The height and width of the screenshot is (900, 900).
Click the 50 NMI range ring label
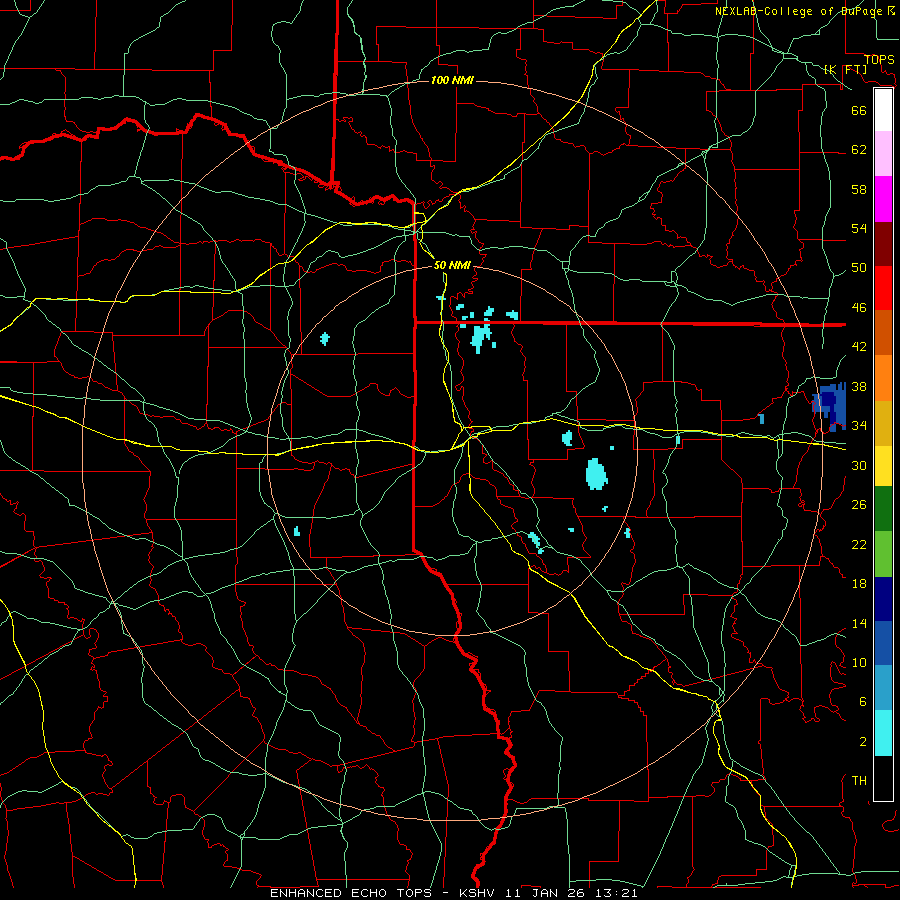pyautogui.click(x=452, y=265)
